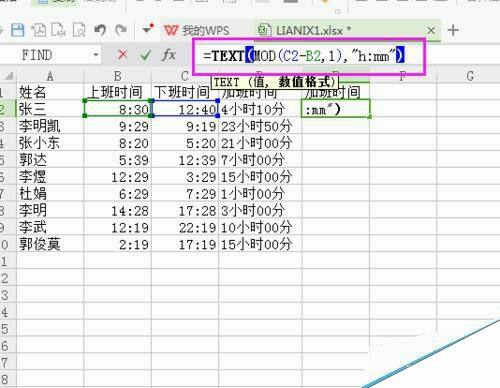
Task: Open Print Preview from the toolbar
Action: [79, 30]
